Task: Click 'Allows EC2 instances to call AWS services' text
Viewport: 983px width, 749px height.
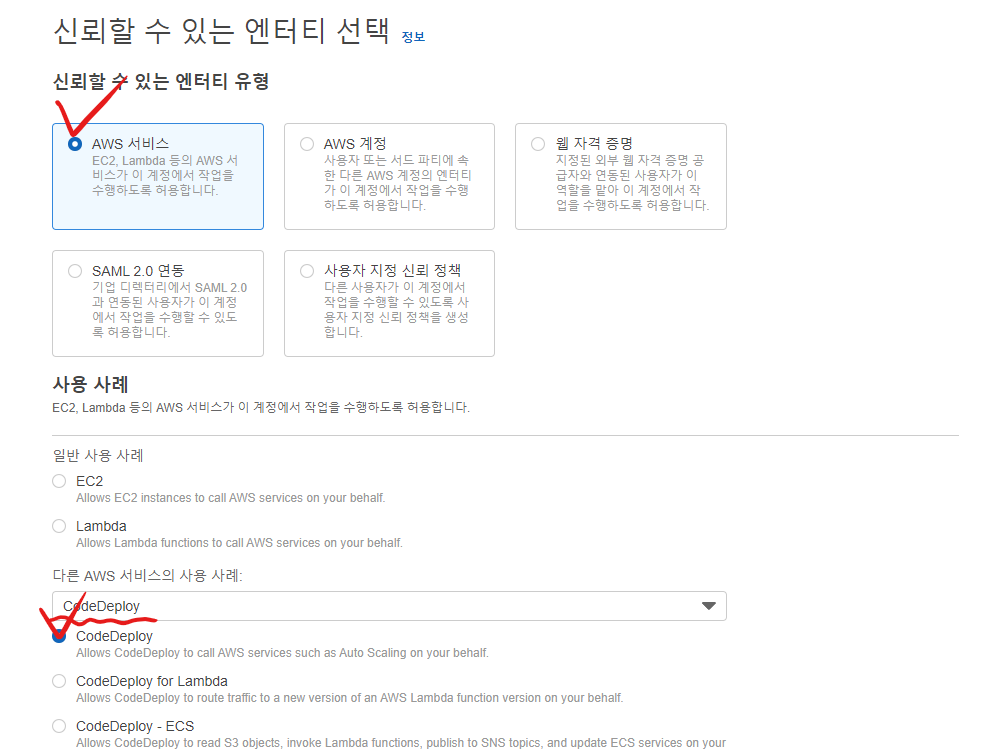Action: 231,498
